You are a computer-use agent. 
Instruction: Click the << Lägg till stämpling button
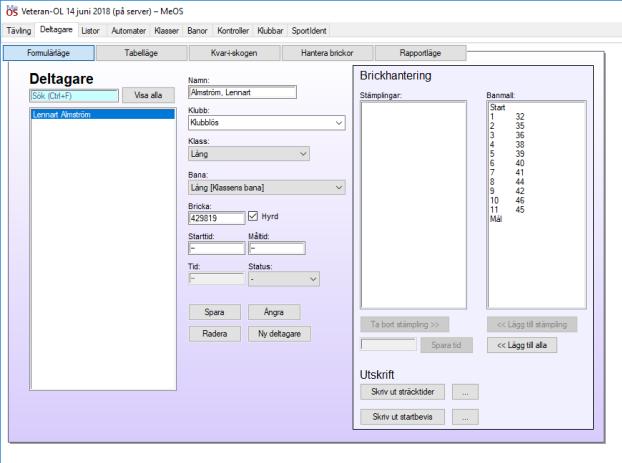coord(532,324)
